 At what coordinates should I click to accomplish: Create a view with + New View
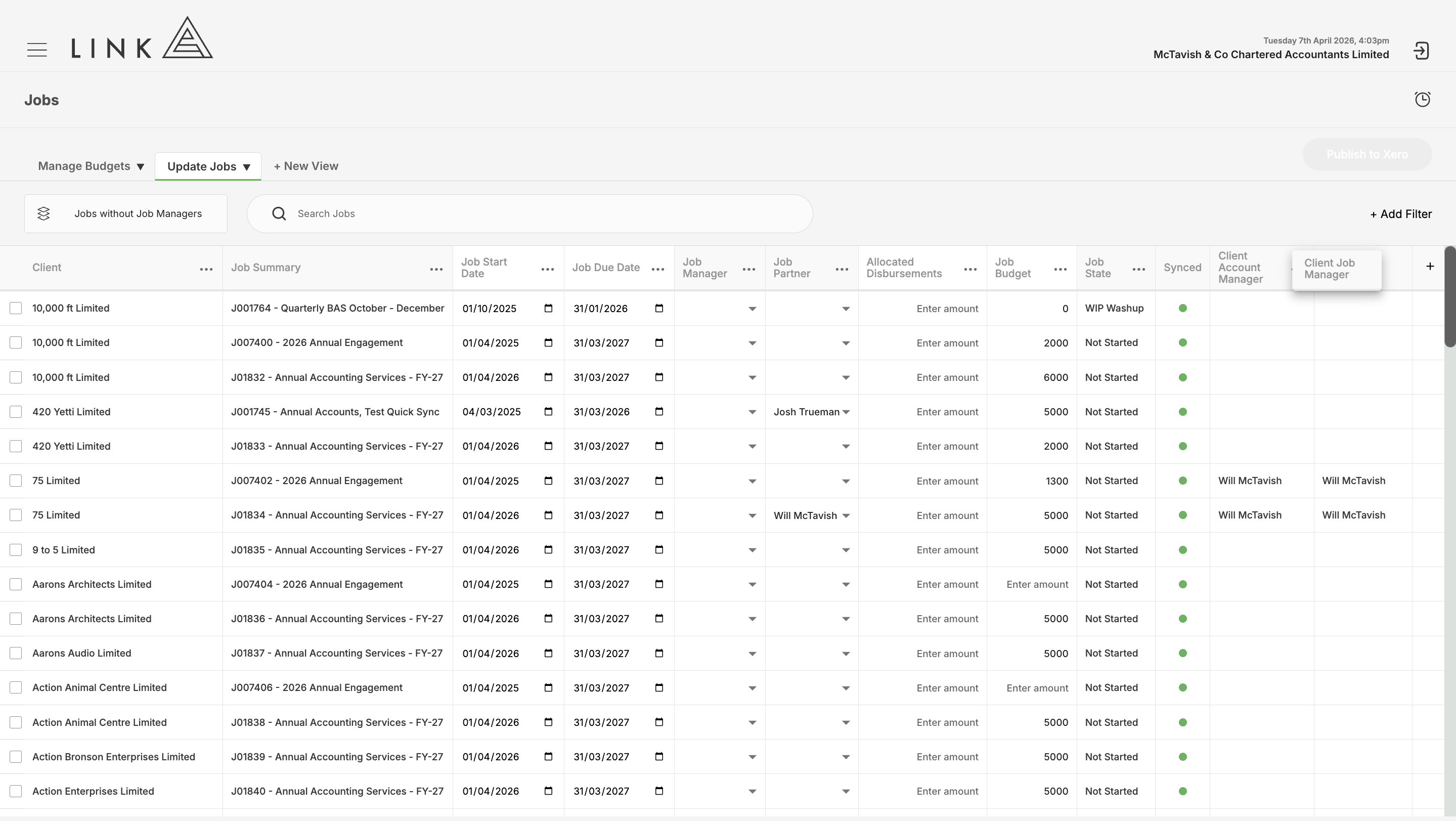pos(306,166)
